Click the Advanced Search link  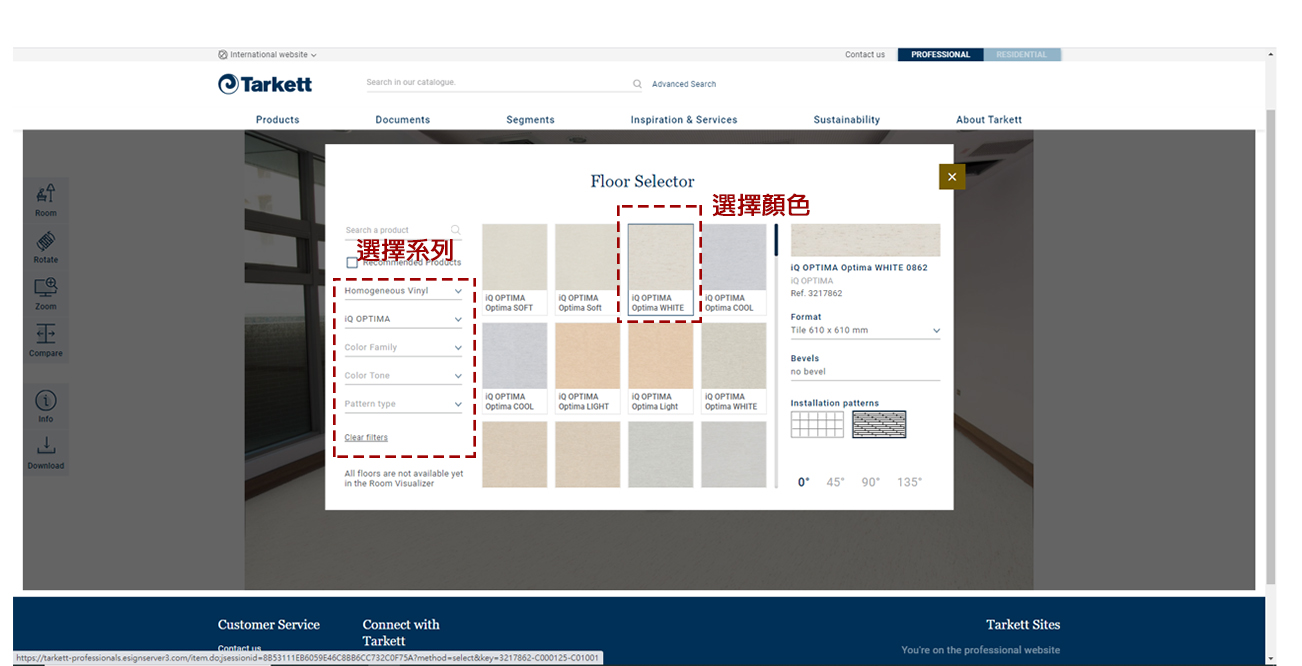684,84
